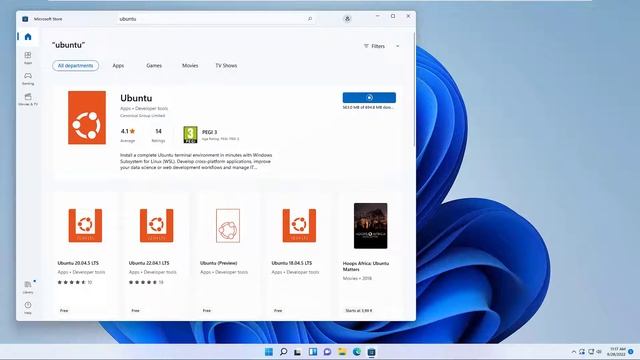Viewport: 640px width, 360px height.
Task: Click the 14 ratings count
Action: 158,131
